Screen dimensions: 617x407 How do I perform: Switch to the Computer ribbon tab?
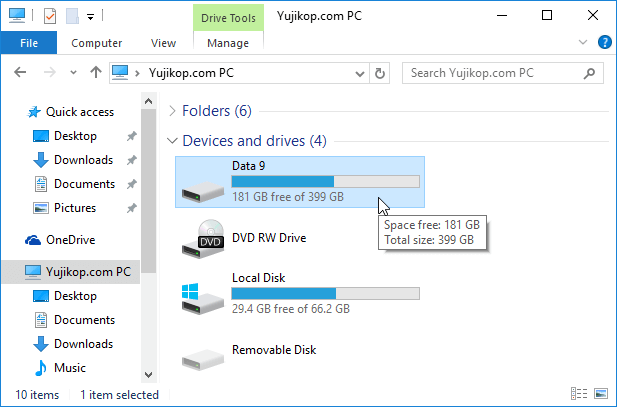96,43
